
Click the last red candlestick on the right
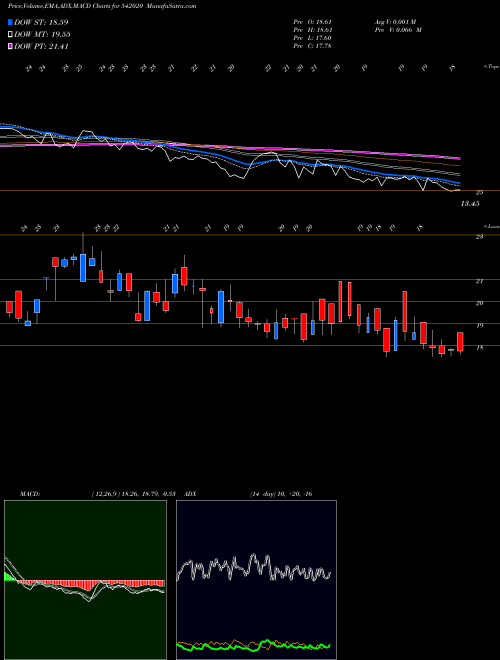pyautogui.click(x=460, y=342)
